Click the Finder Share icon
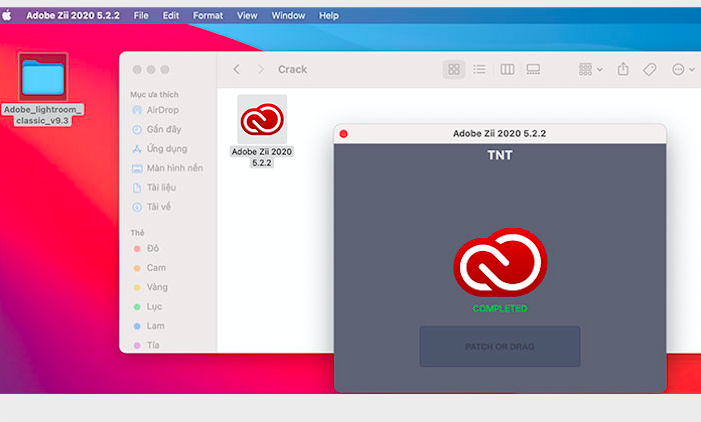Screen dimensions: 701x422 [623, 69]
